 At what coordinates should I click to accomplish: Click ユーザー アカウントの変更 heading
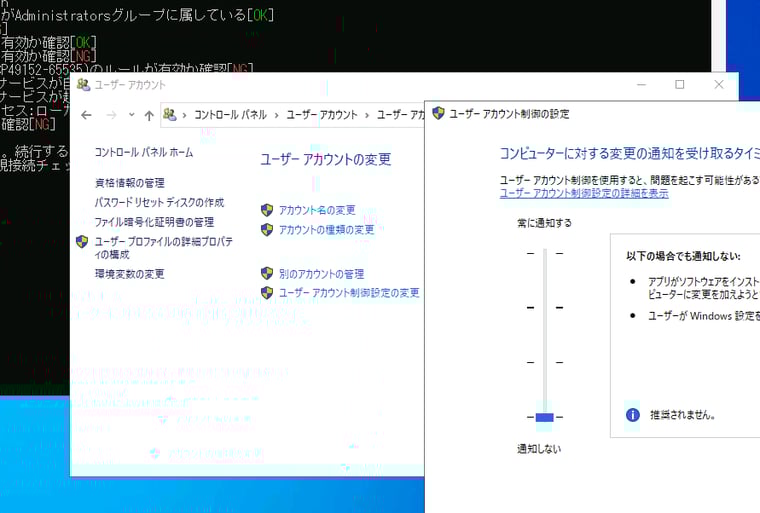tap(326, 160)
